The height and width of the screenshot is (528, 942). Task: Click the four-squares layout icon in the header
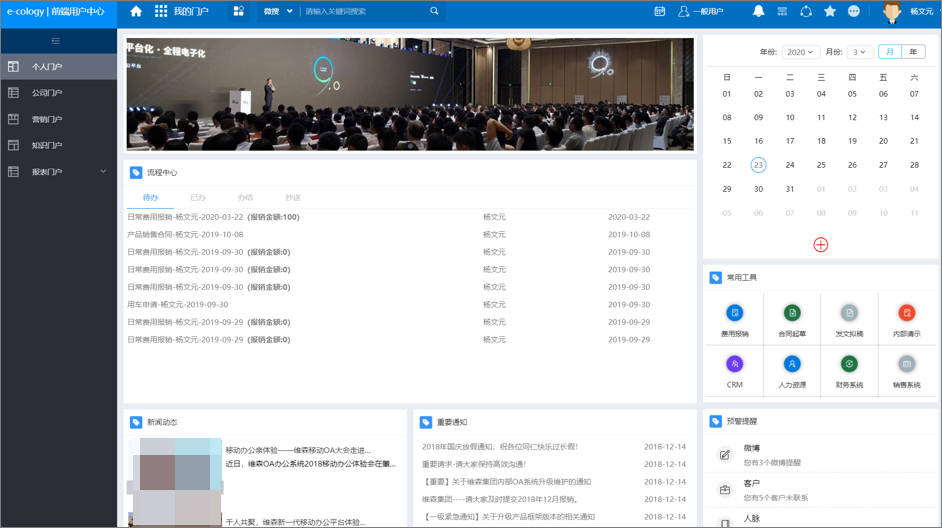pyautogui.click(x=239, y=11)
